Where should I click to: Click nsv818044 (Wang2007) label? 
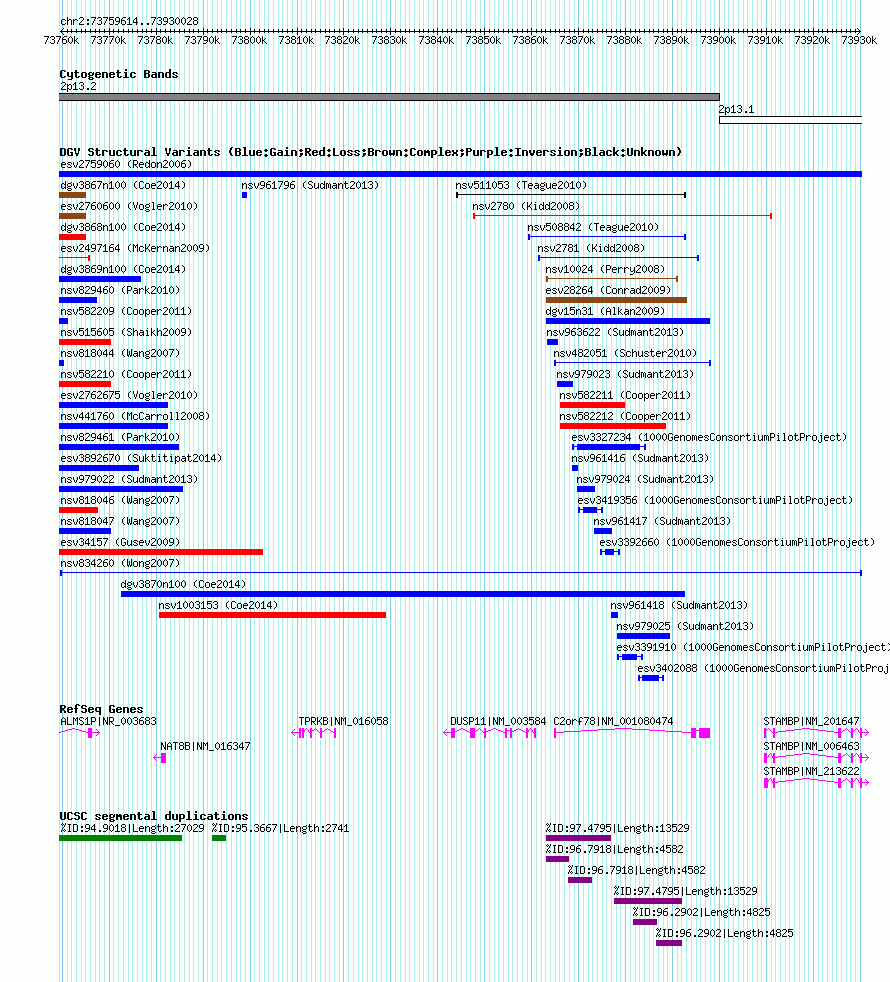(x=120, y=353)
